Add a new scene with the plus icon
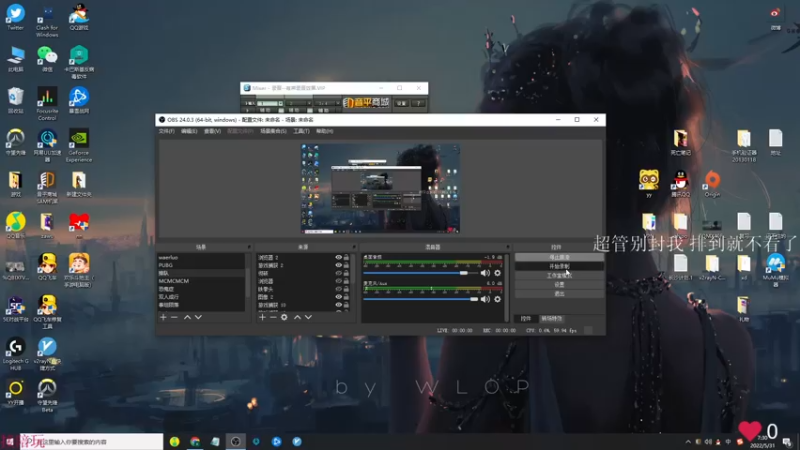 (x=163, y=317)
